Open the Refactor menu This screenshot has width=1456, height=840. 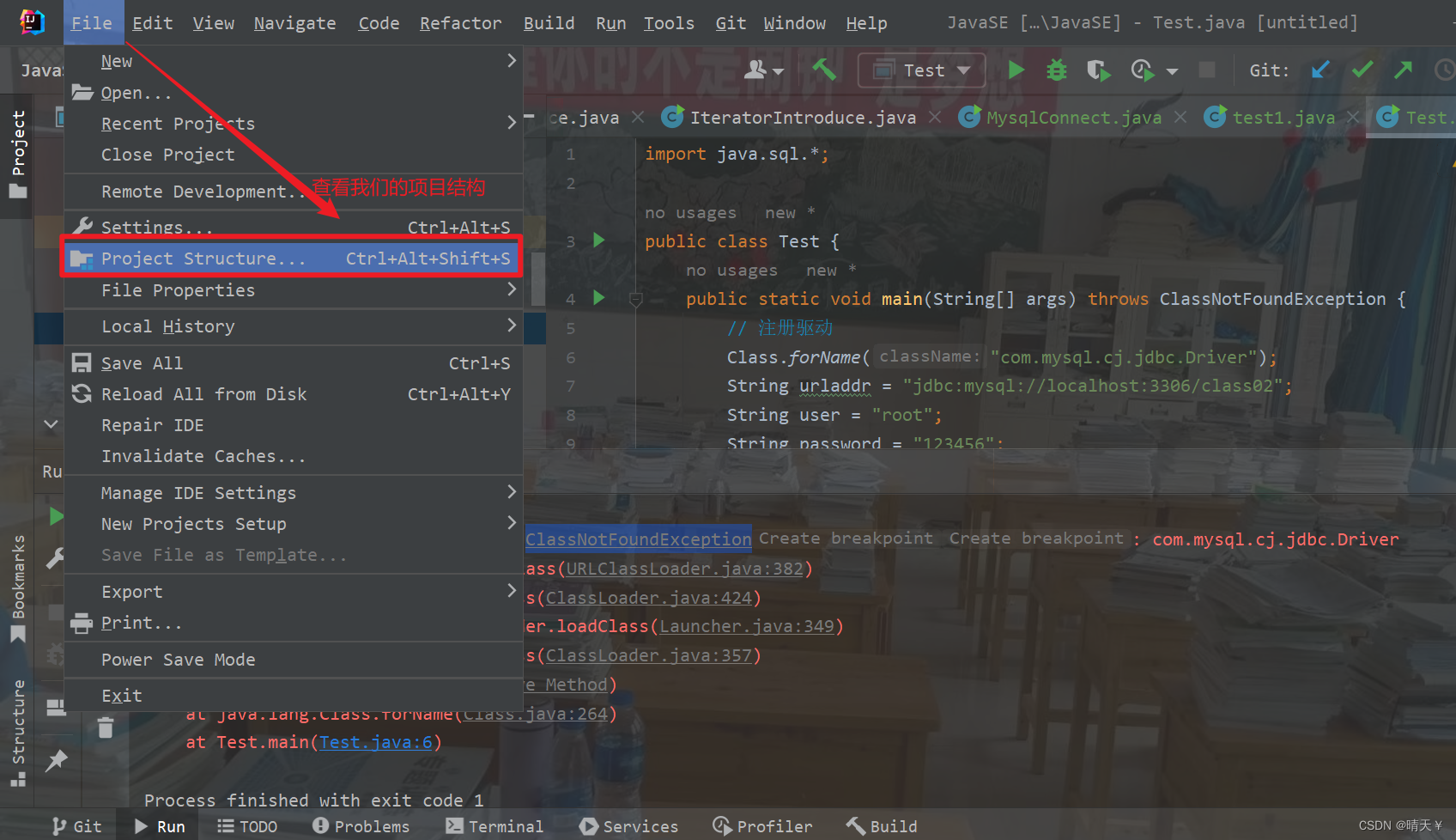(x=460, y=23)
